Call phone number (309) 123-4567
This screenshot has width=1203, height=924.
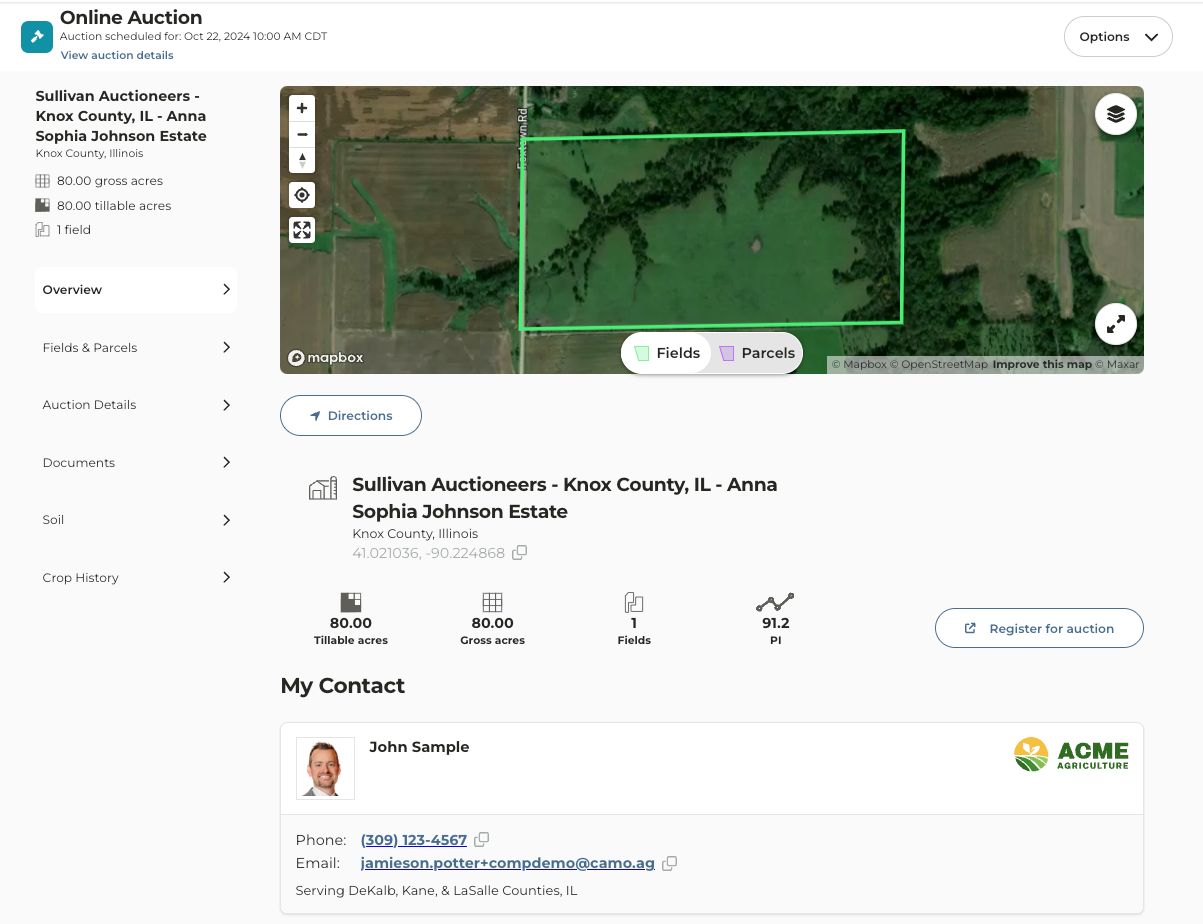pyautogui.click(x=414, y=840)
